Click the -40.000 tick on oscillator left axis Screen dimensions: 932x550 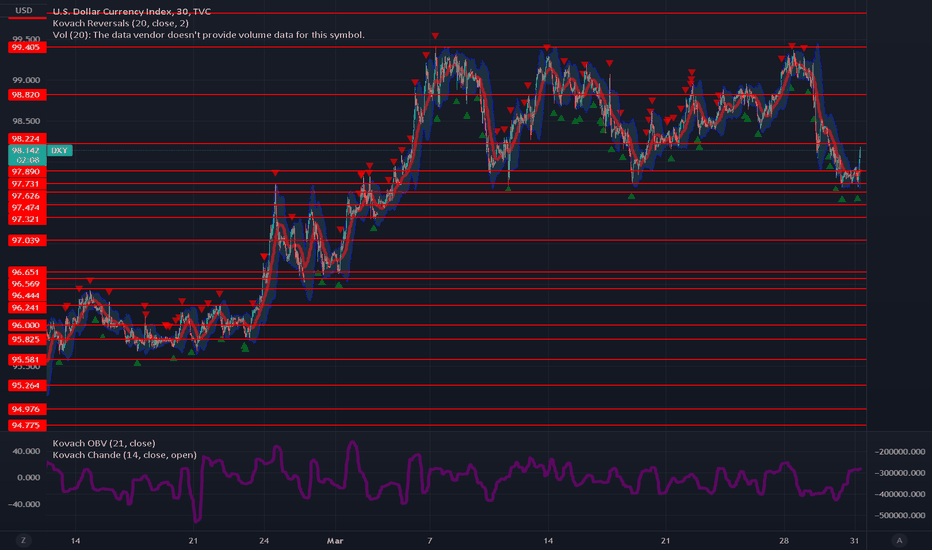[x=25, y=504]
